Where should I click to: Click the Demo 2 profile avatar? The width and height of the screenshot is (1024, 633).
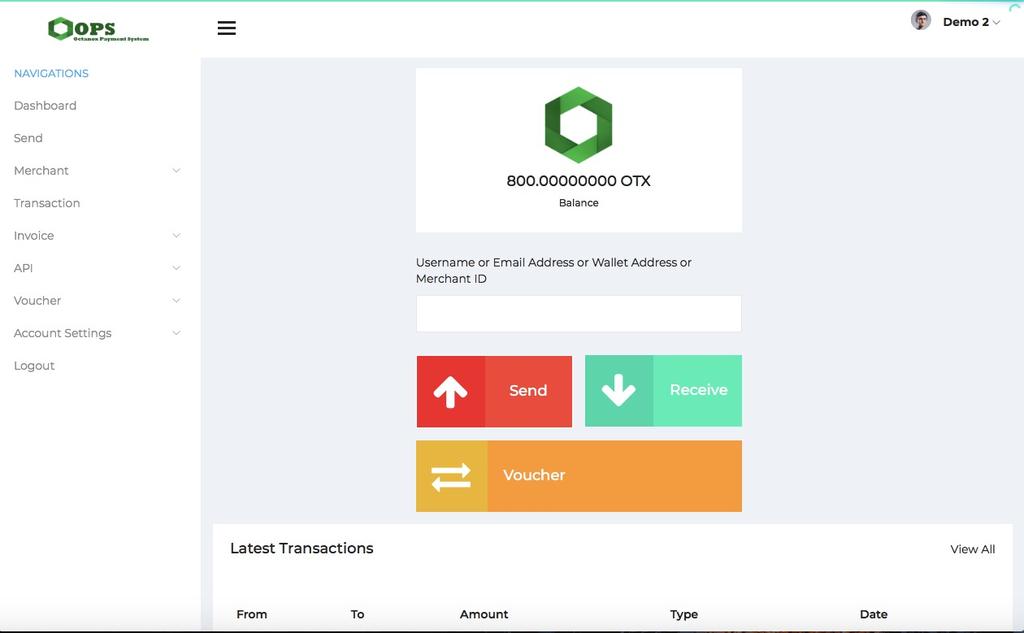coord(921,20)
